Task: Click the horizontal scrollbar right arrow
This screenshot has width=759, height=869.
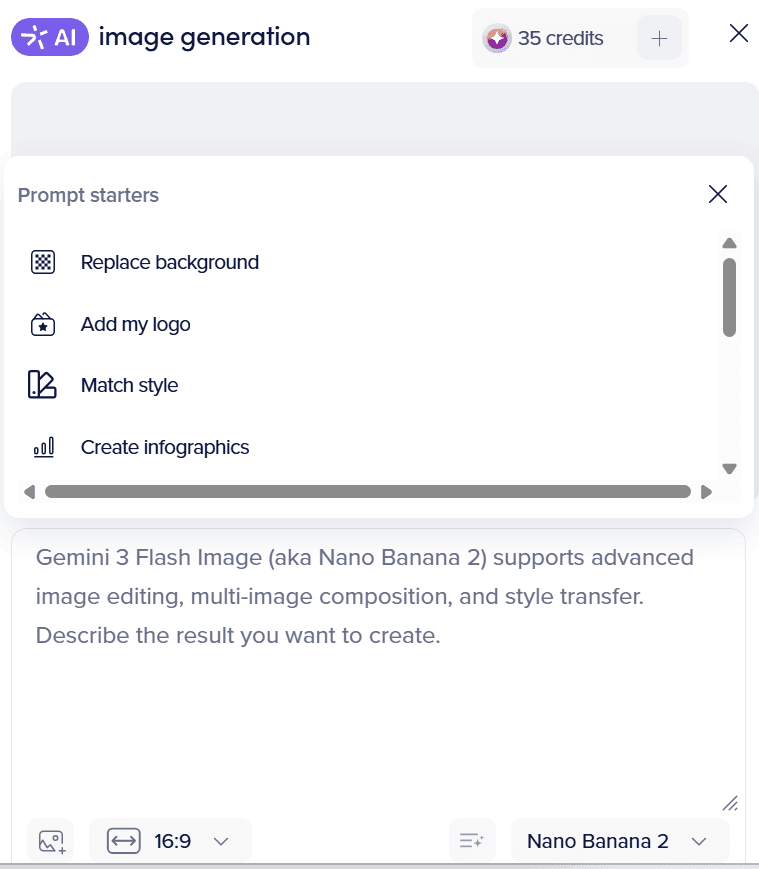Action: point(706,491)
